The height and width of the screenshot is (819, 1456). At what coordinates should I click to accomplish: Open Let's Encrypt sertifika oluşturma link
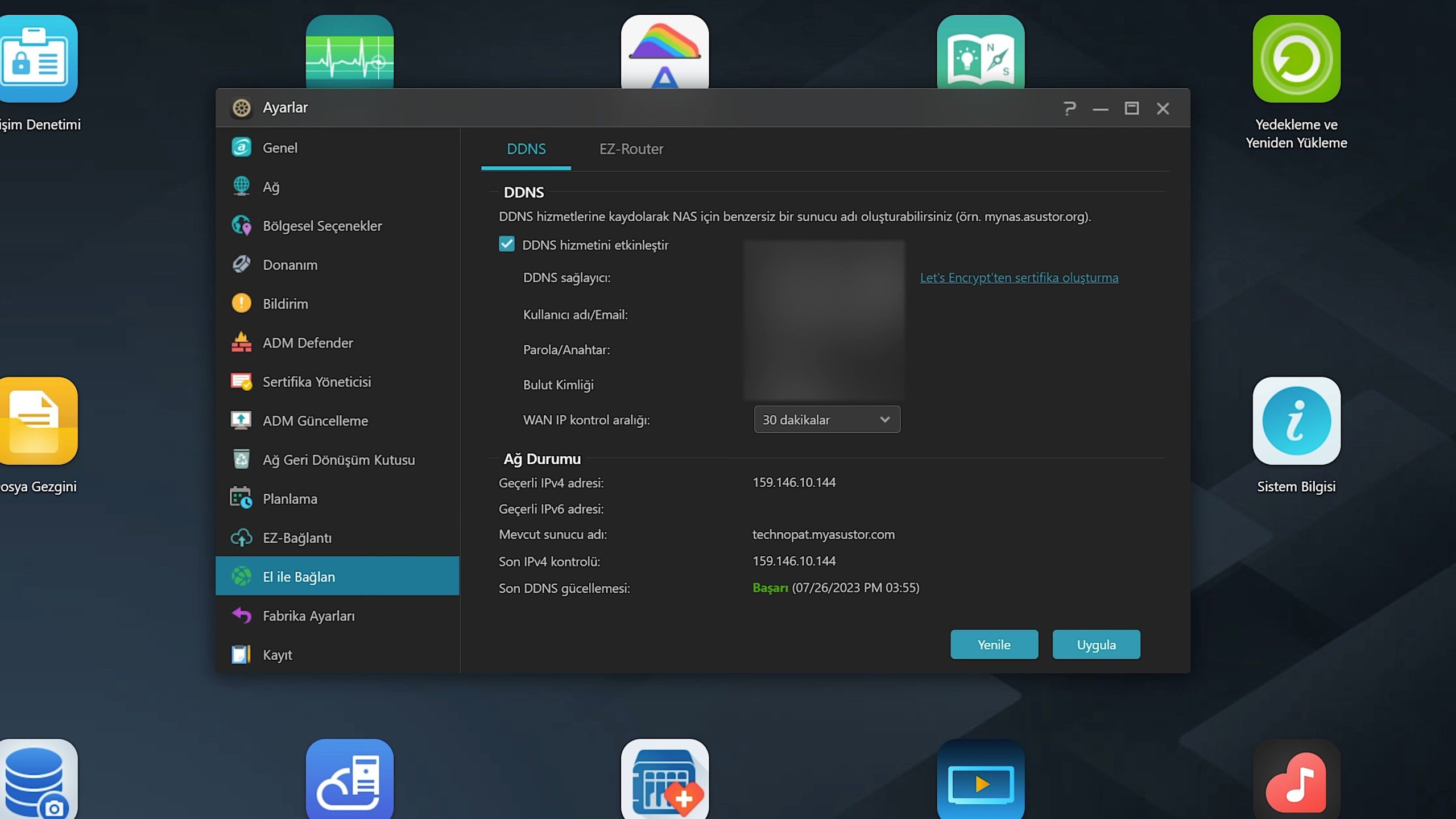click(x=1019, y=278)
